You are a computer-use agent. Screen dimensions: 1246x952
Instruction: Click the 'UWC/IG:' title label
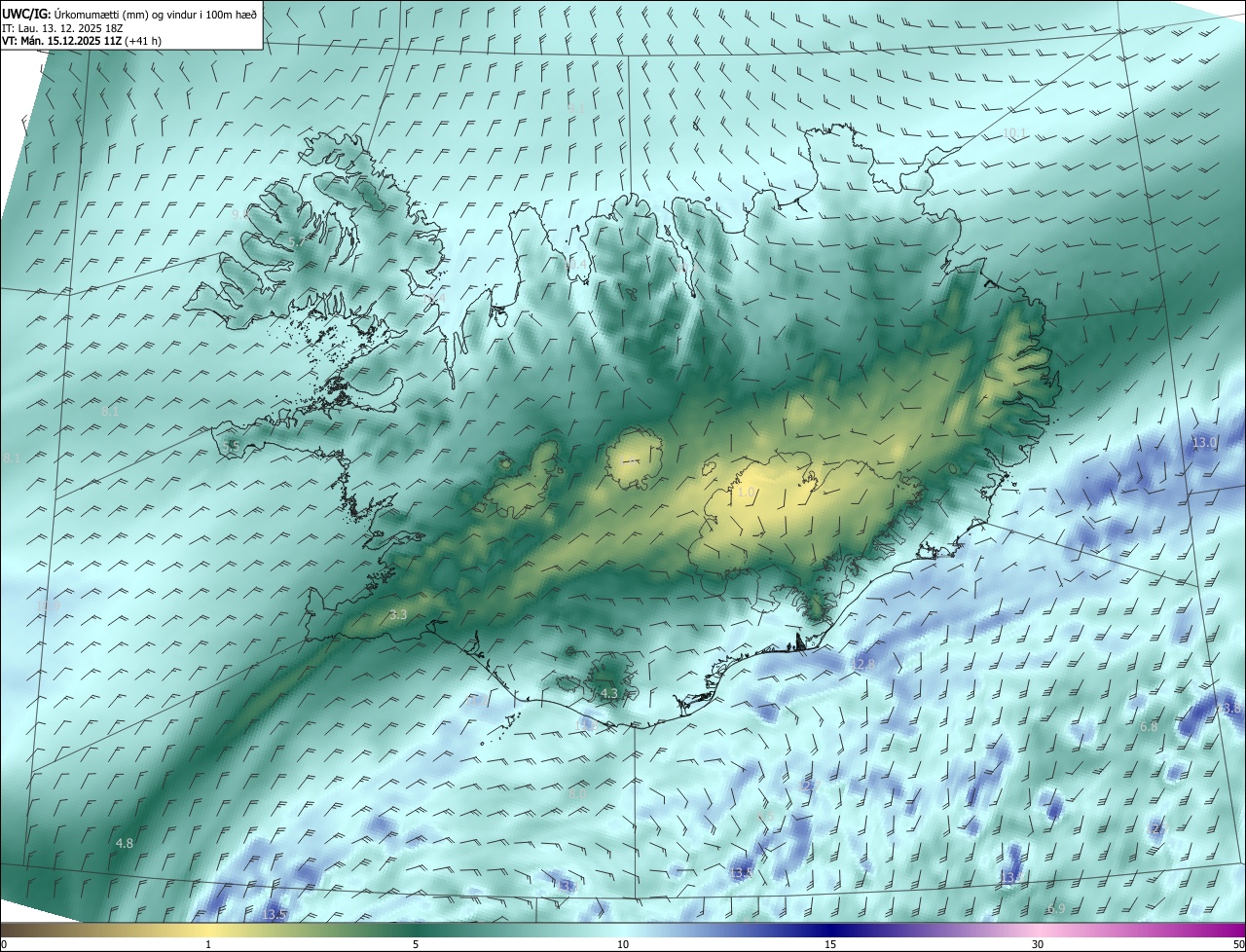pos(25,14)
